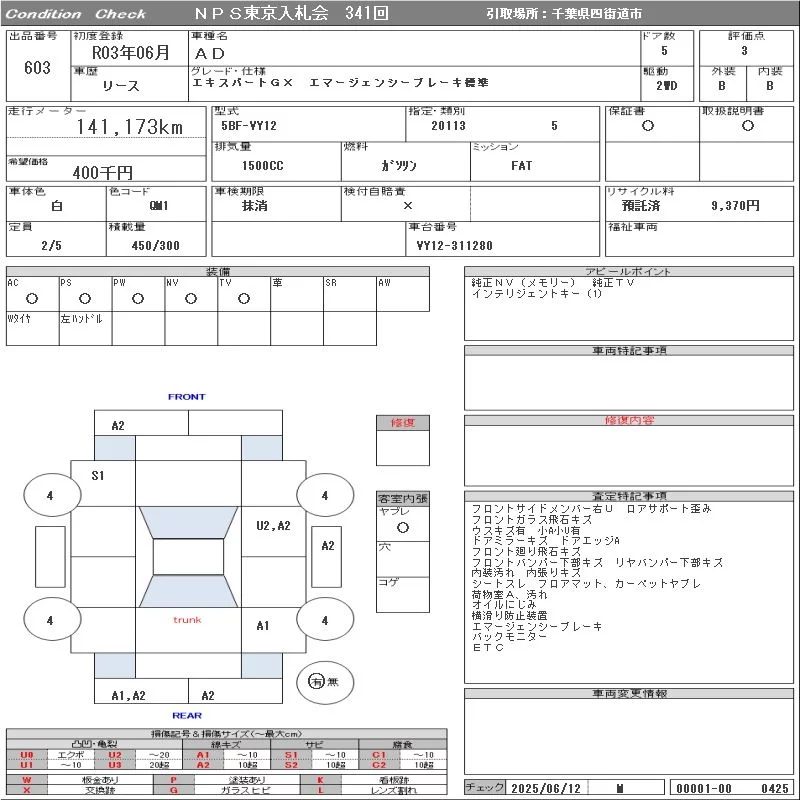Click the circle mark under PW
Viewport: 800px width, 800px height.
pos(138,298)
